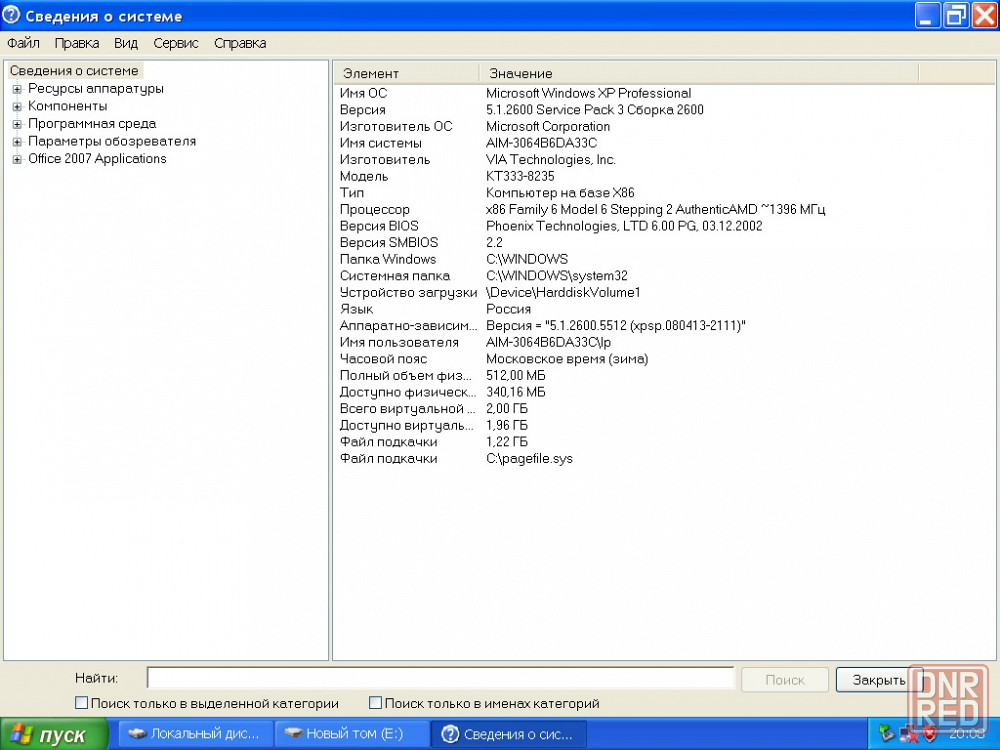Screen dimensions: 1000x750
Task: Expand the Компоненты tree node
Action: pyautogui.click(x=17, y=107)
